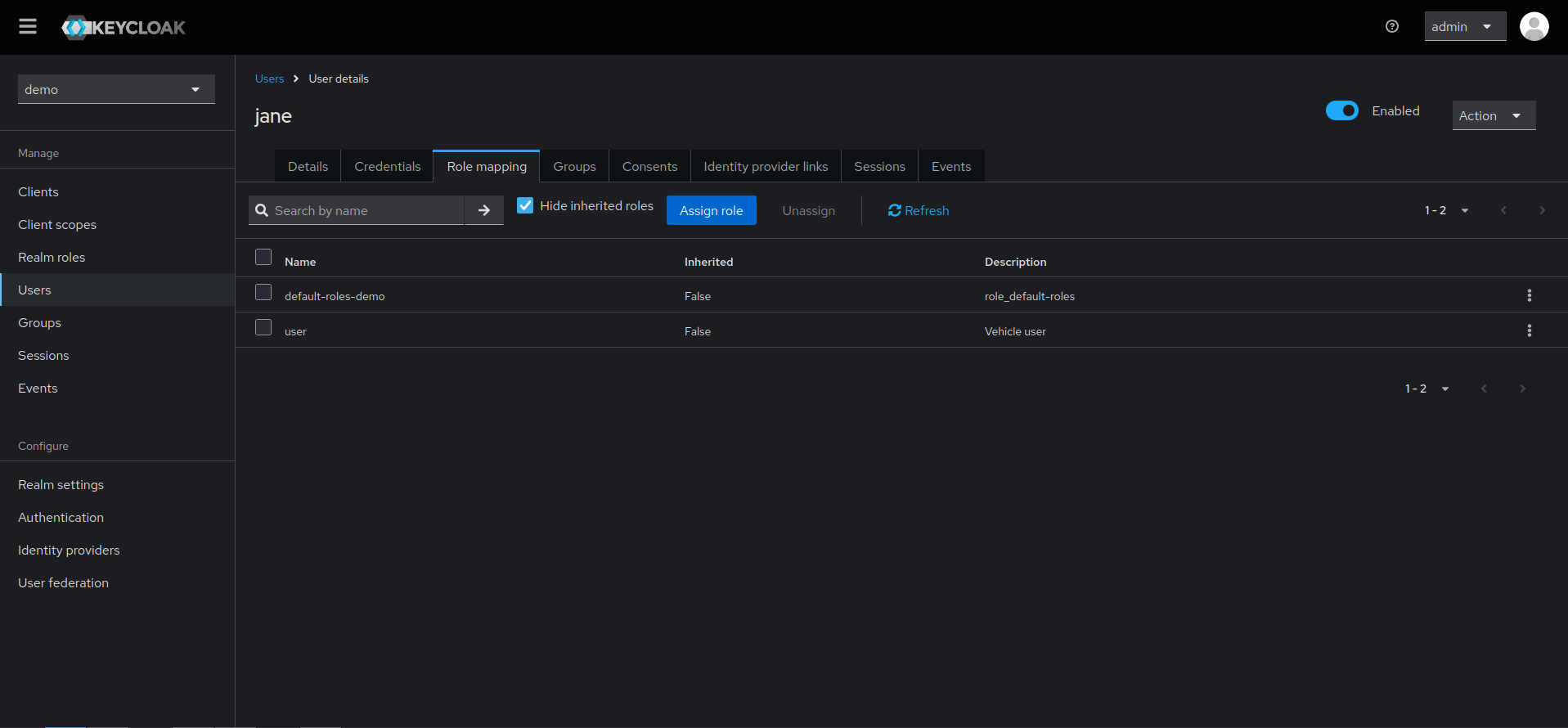Open the demo realm selector dropdown

click(116, 89)
